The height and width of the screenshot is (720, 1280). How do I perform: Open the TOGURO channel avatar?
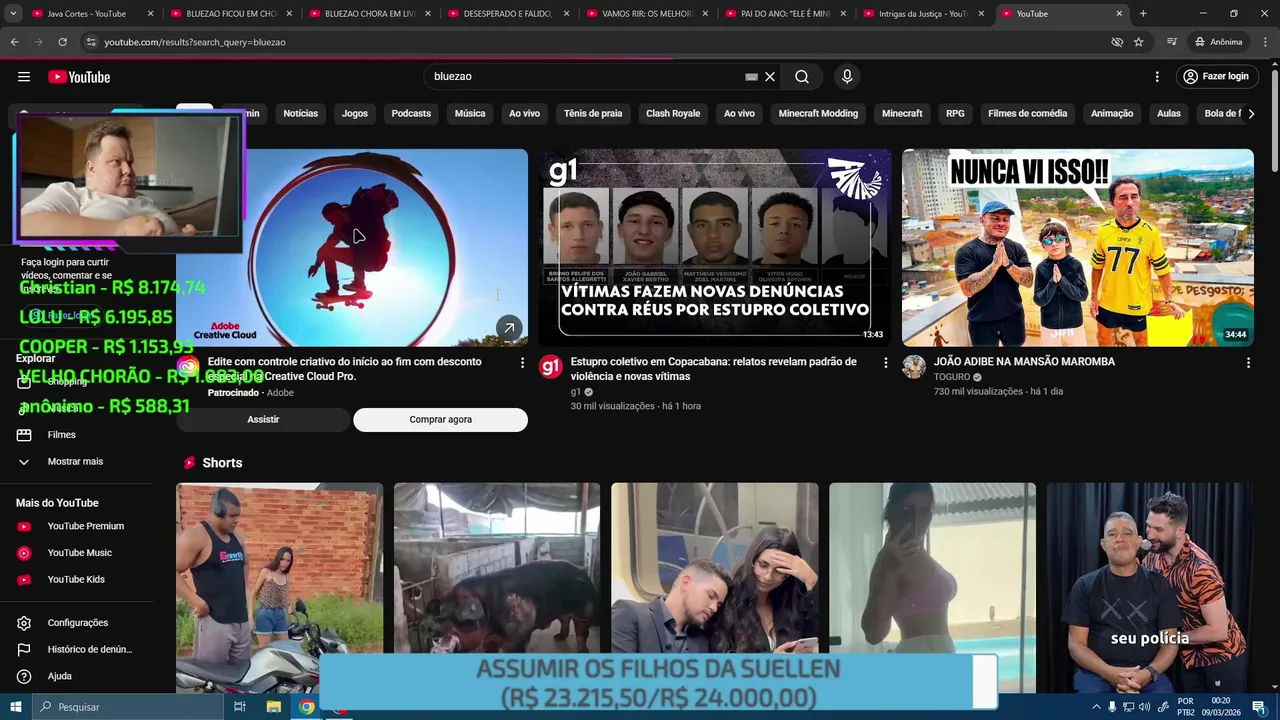tap(914, 367)
